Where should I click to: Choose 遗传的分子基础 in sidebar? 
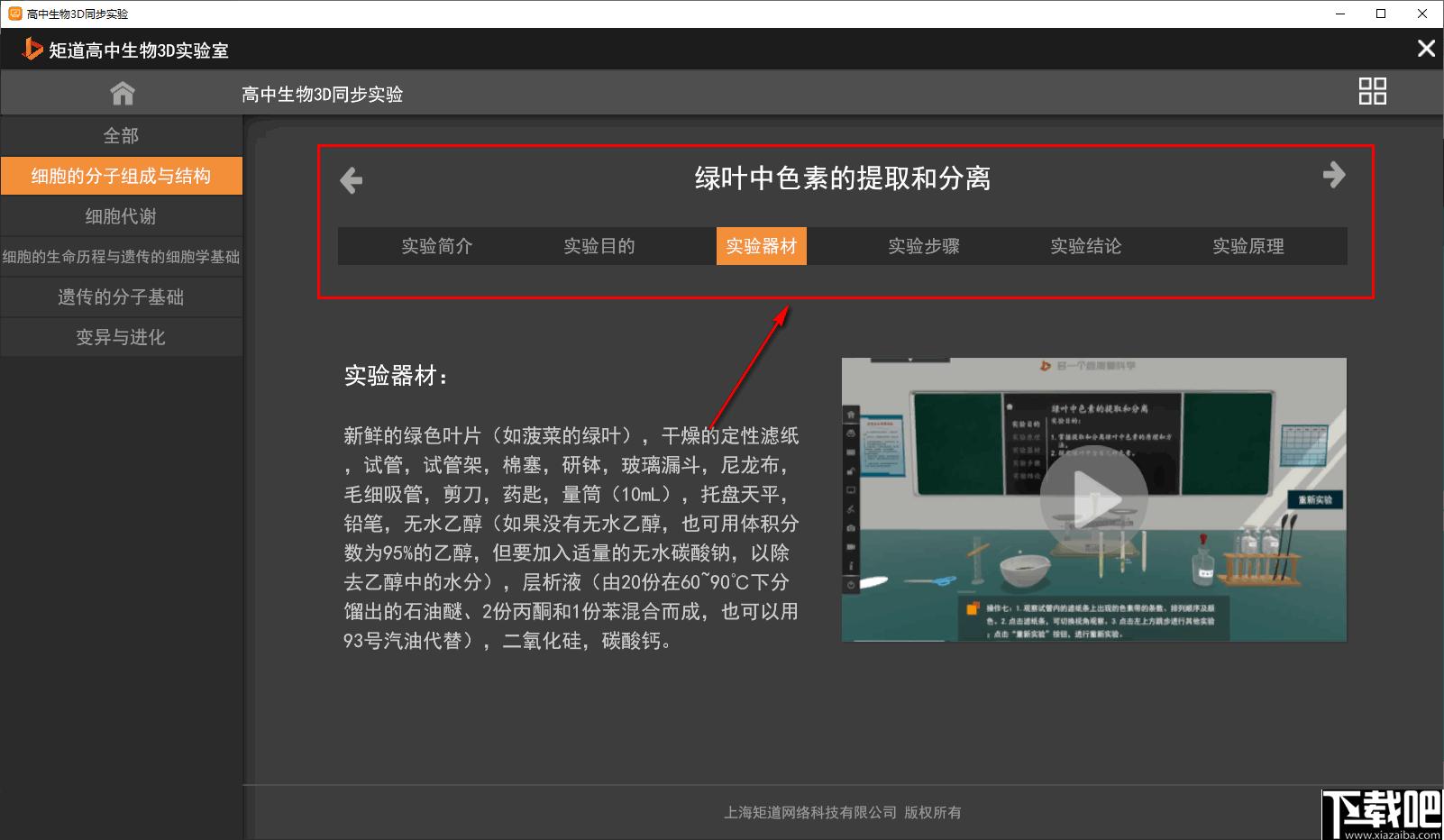[x=122, y=297]
